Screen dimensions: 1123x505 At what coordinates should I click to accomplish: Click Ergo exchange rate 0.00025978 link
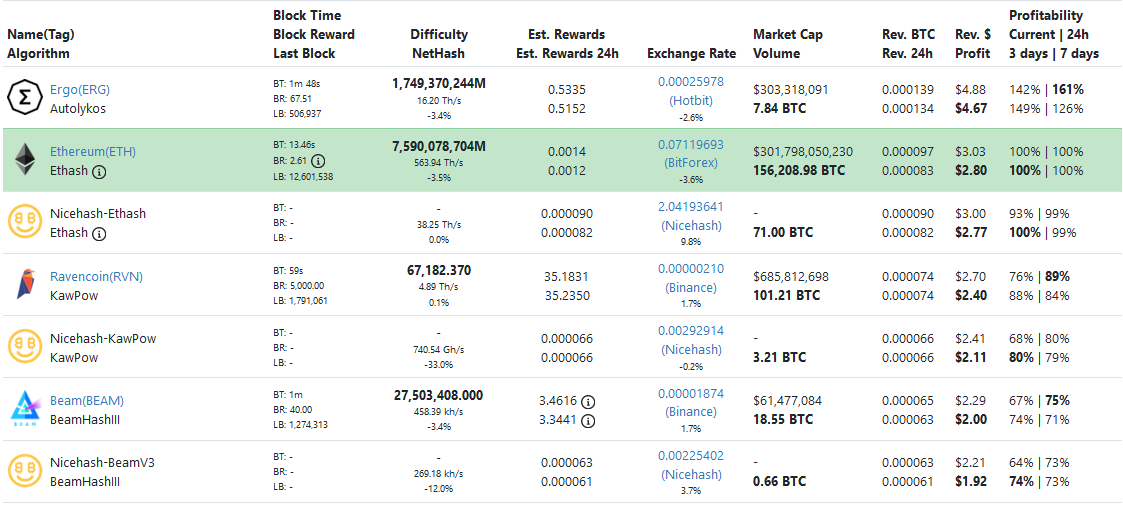pyautogui.click(x=691, y=81)
